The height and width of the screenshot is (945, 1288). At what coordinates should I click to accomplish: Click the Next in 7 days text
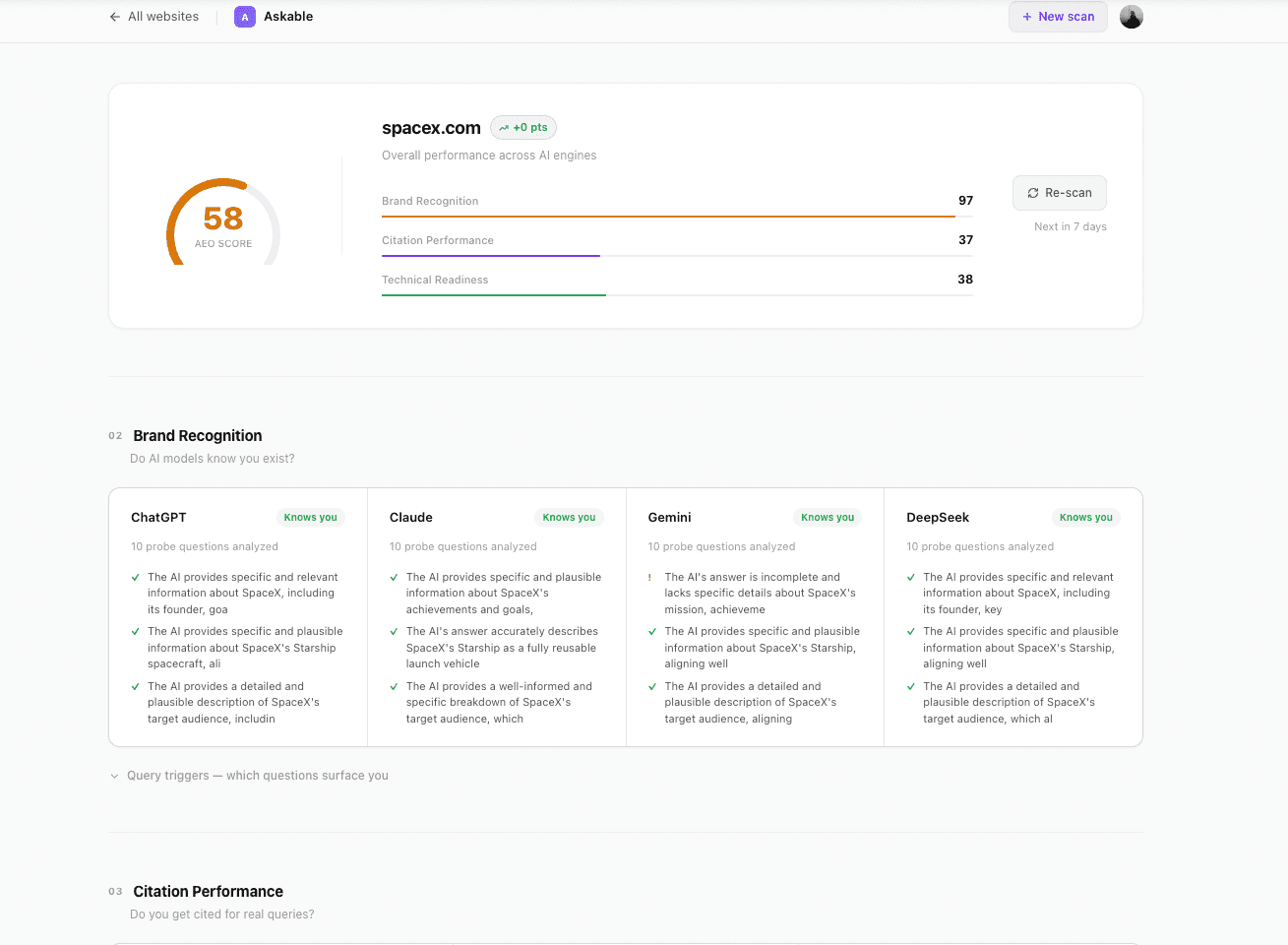pyautogui.click(x=1071, y=226)
